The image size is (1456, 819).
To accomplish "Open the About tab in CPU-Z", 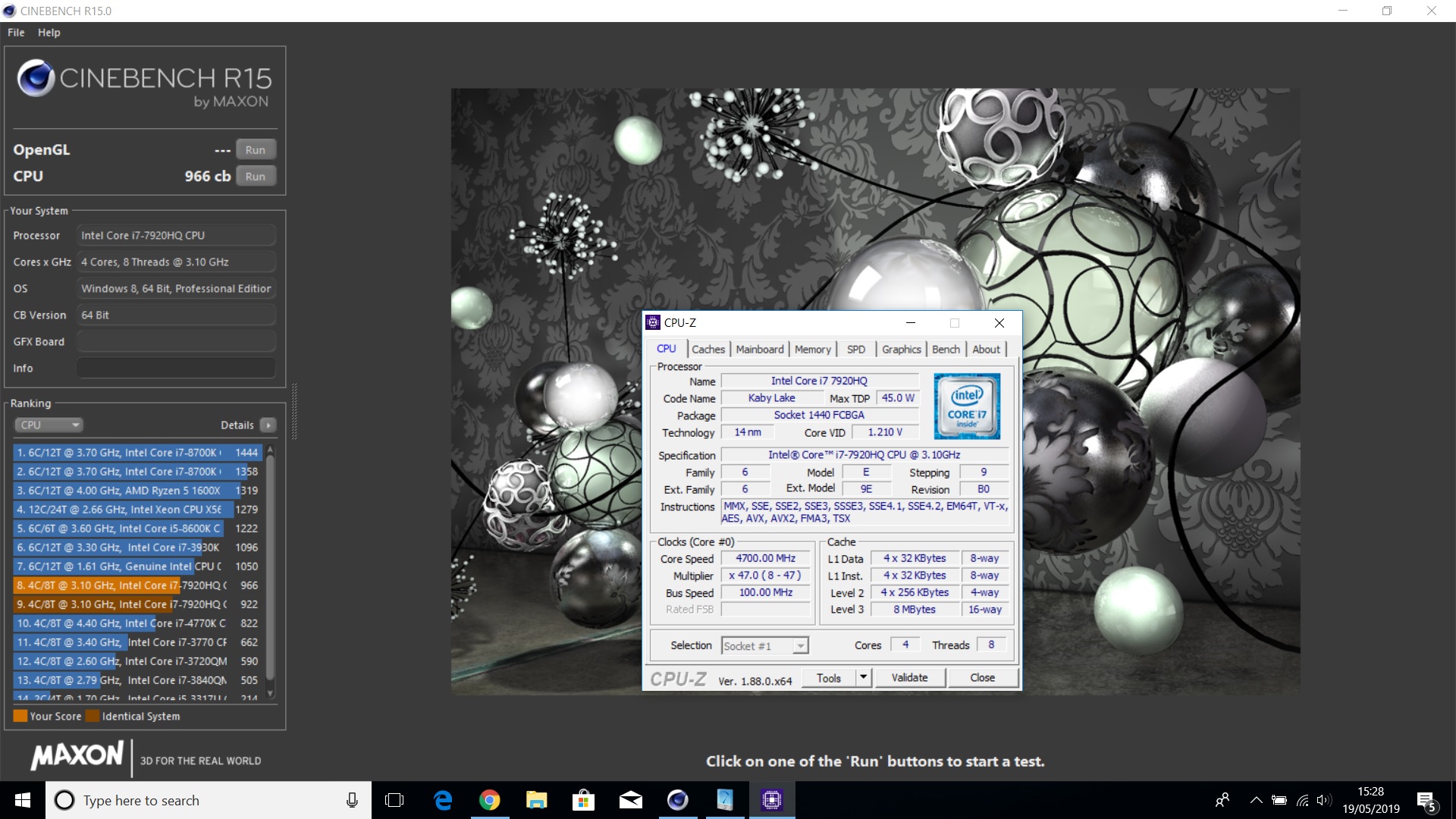I will pos(987,350).
